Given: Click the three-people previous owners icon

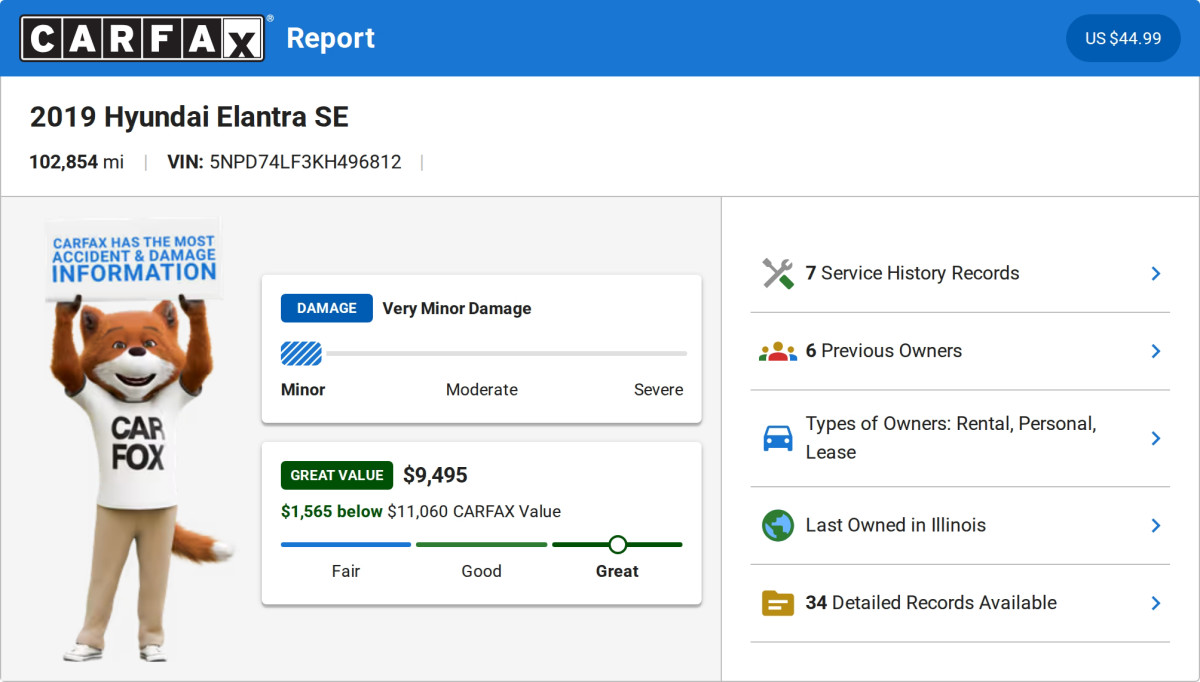Looking at the screenshot, I should [778, 351].
